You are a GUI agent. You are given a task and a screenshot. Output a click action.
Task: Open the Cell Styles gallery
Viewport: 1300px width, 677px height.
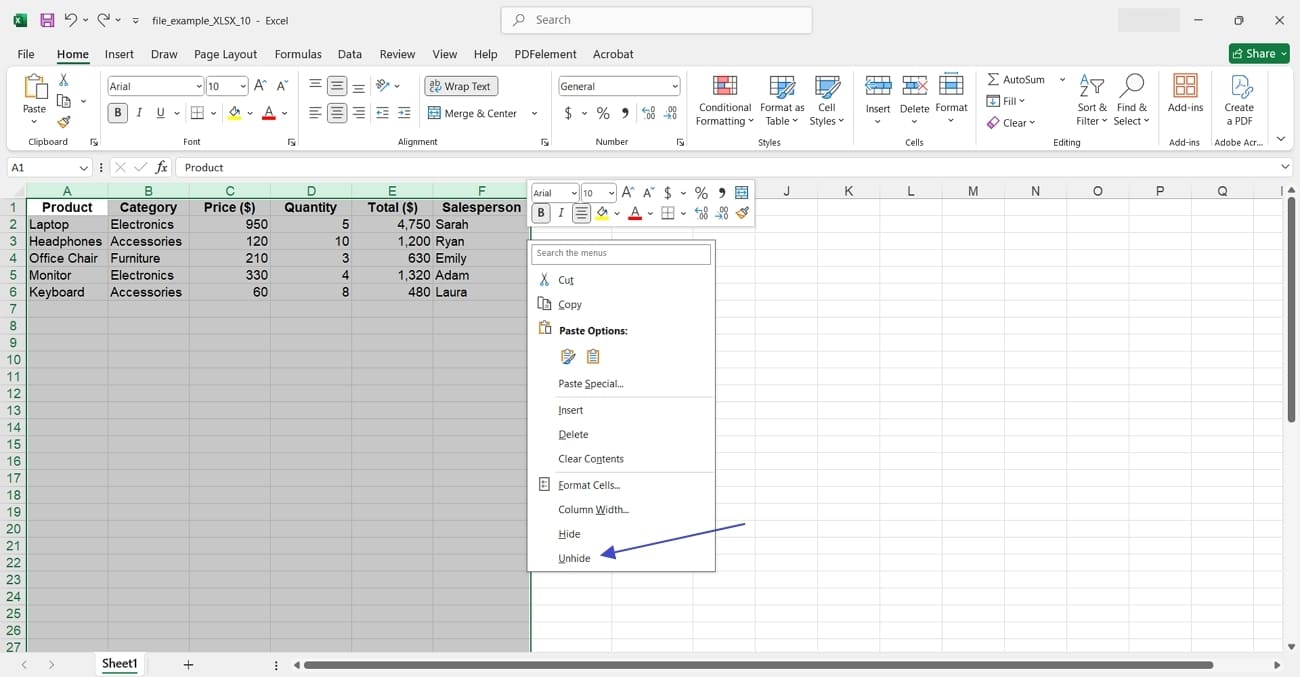point(827,100)
